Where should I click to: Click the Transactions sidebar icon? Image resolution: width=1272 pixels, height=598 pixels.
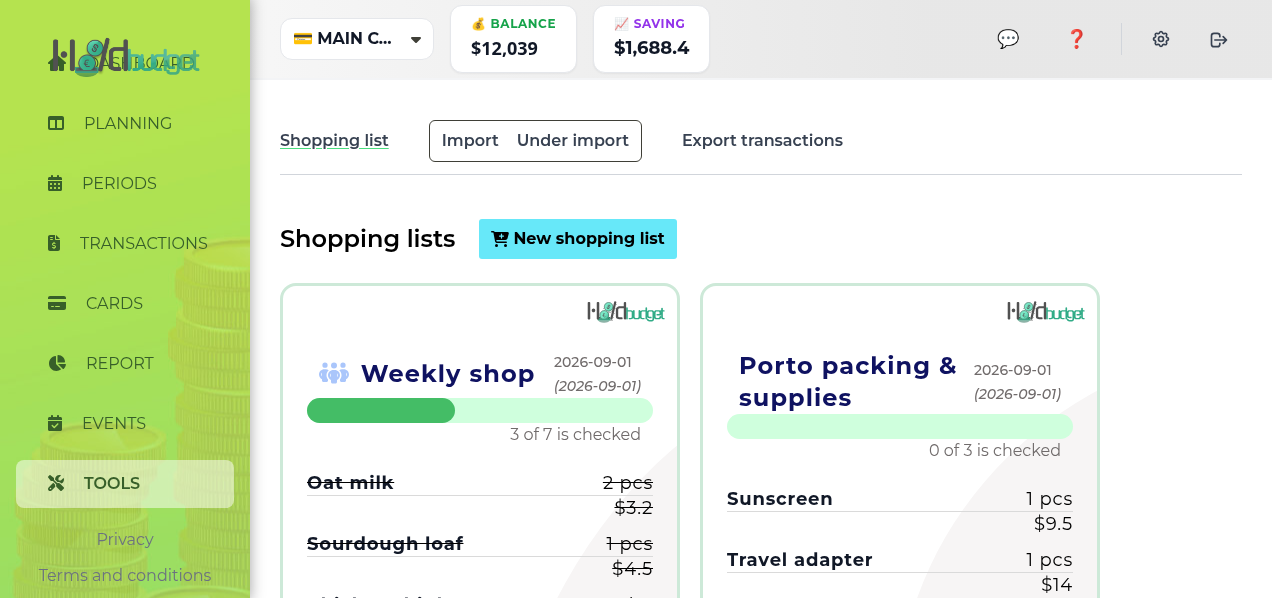click(x=54, y=243)
